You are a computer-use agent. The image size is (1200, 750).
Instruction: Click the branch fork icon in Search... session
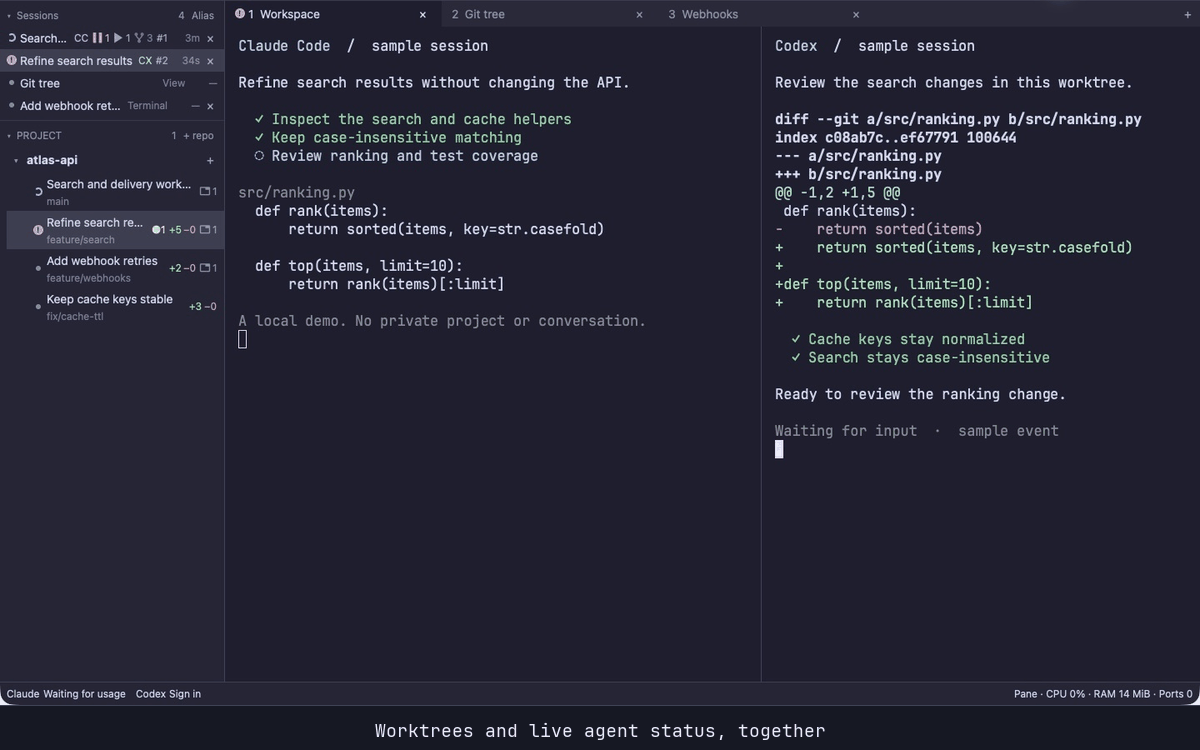coord(139,38)
